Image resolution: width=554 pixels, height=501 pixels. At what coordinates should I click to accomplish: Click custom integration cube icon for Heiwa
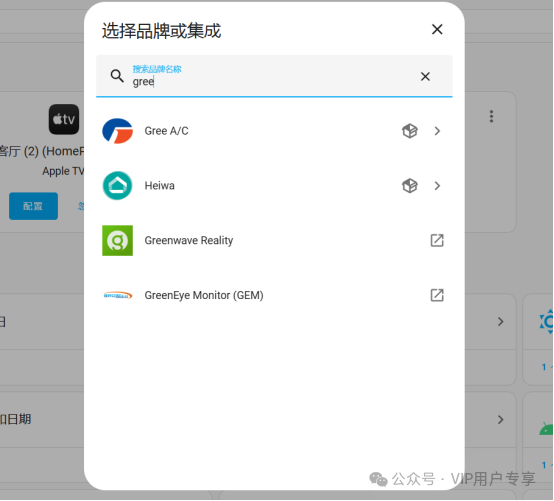point(409,186)
